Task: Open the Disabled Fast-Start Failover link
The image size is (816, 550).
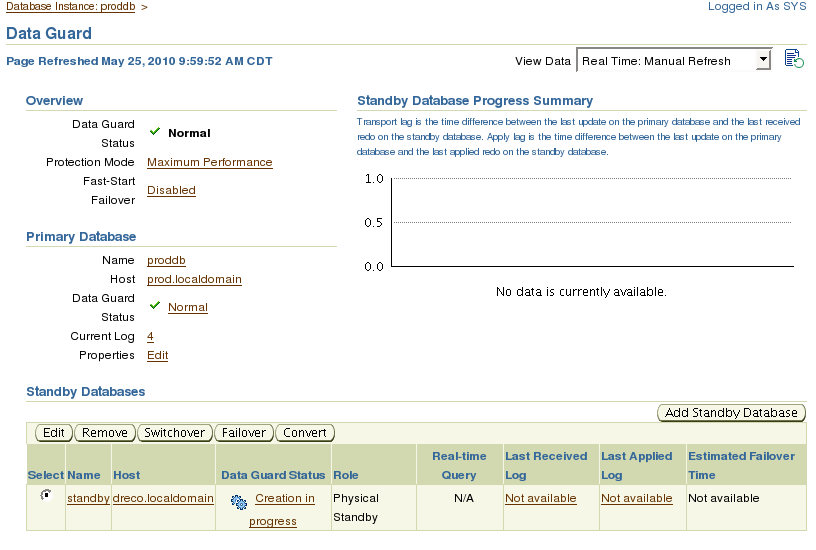Action: pos(171,190)
